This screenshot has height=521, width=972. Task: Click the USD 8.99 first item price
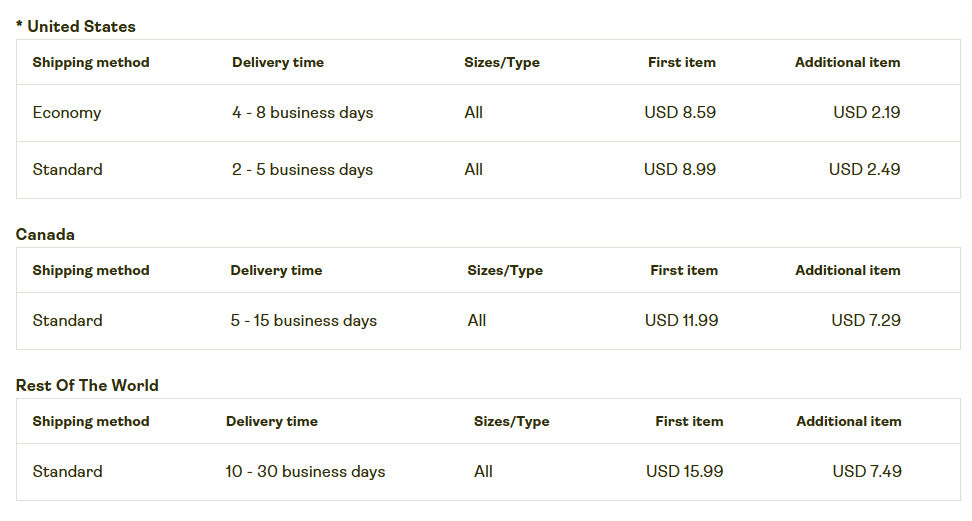coord(680,170)
